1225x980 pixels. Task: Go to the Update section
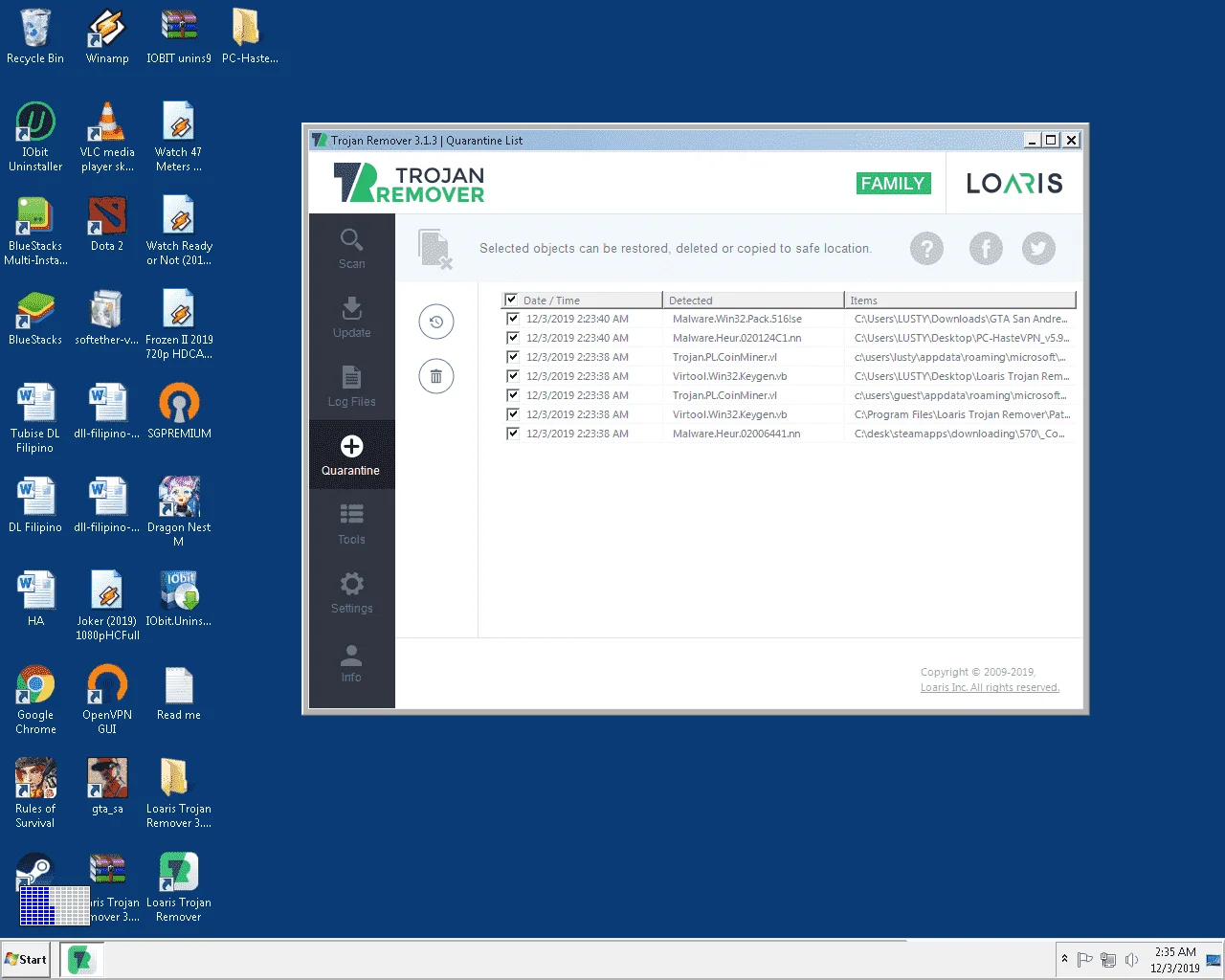[x=351, y=317]
